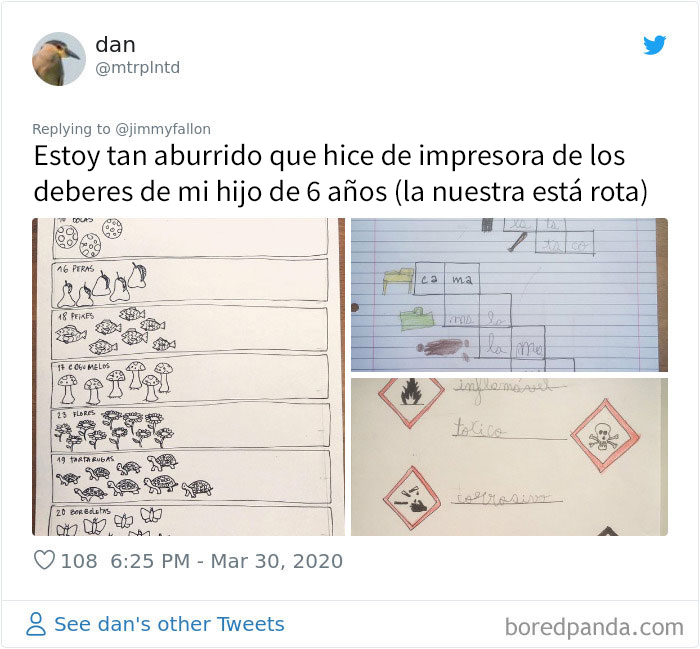Click the 17 cogumelos mushrooms row
Viewport: 700px width, 649px height.
[x=190, y=380]
